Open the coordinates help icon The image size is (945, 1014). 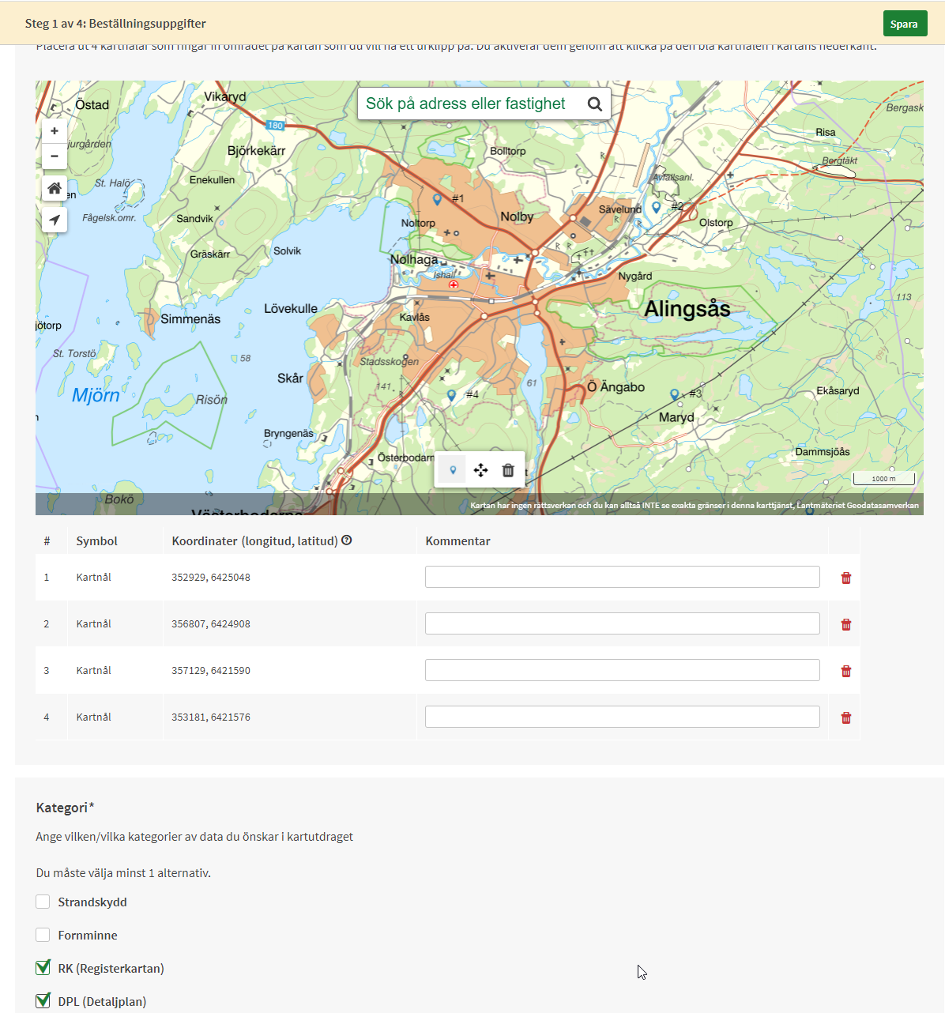point(347,541)
